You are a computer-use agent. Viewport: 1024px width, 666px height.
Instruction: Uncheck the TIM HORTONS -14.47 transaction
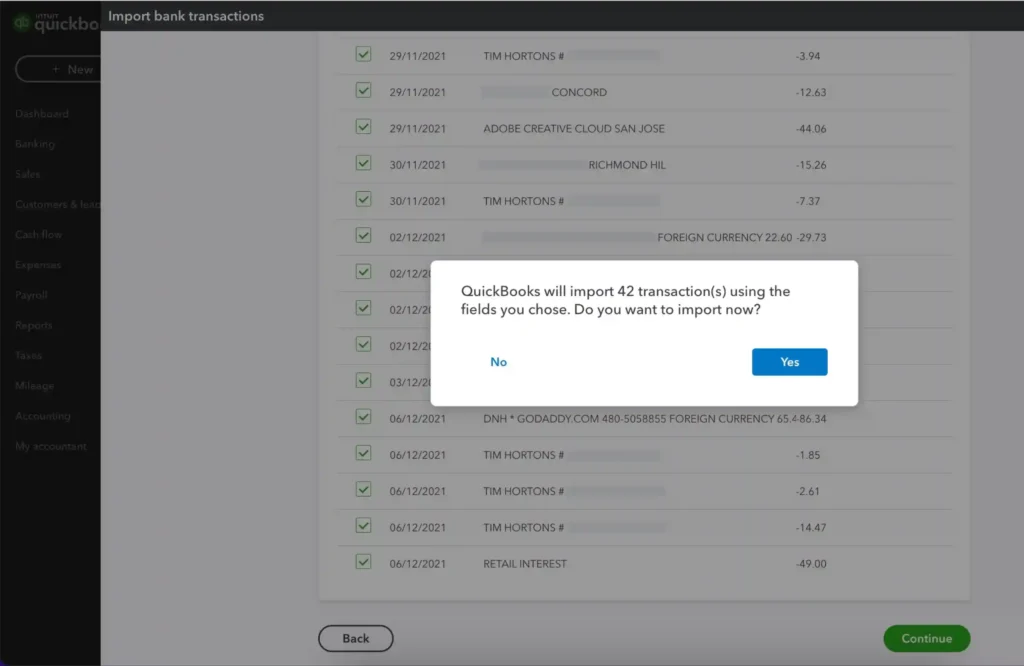point(364,526)
